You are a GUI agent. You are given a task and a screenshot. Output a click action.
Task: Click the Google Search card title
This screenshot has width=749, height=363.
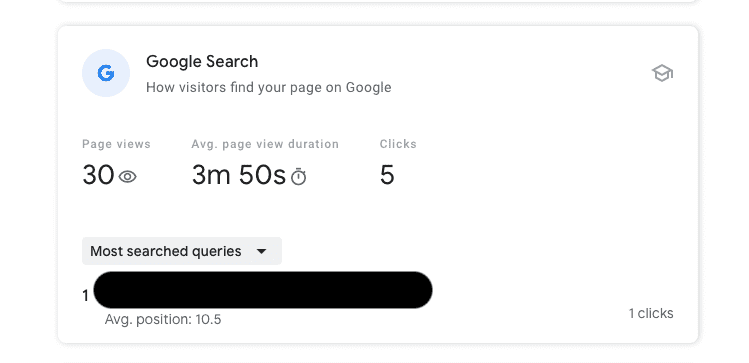(202, 61)
